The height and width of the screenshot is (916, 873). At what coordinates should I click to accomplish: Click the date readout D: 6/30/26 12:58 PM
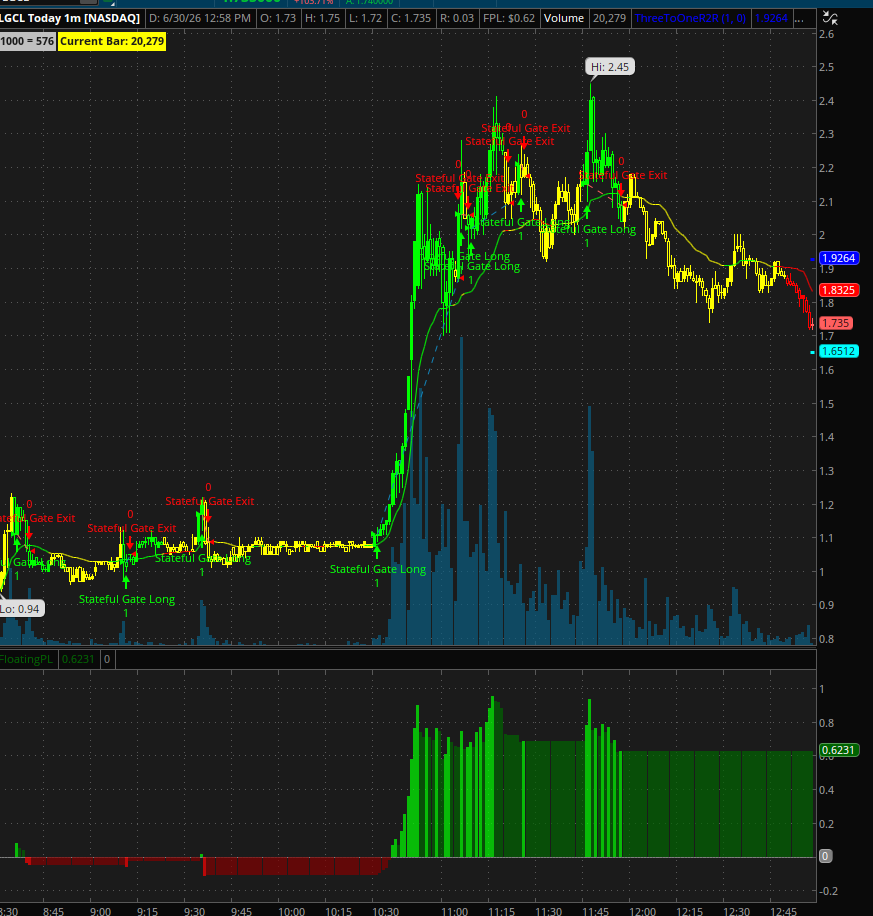[199, 18]
